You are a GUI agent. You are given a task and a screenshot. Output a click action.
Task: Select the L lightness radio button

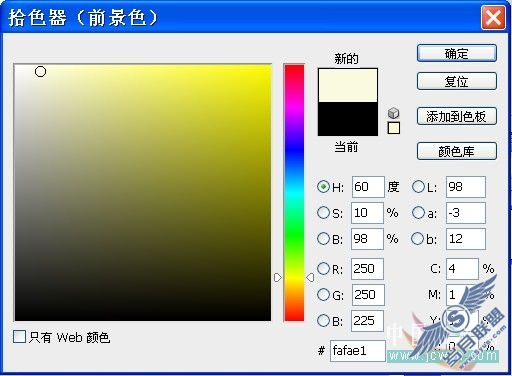click(x=418, y=187)
